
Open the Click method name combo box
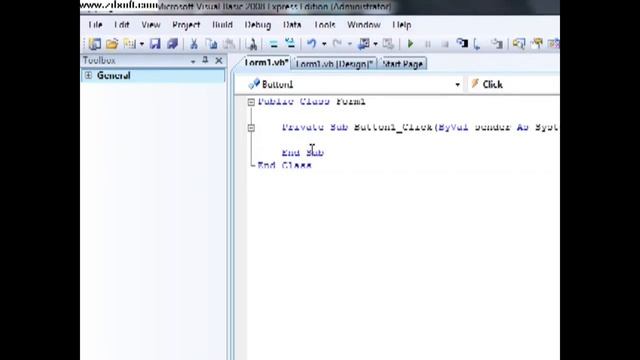tap(513, 84)
